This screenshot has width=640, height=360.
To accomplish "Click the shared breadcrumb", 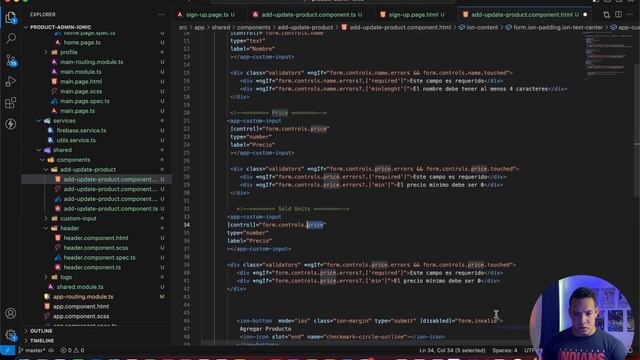I will coord(221,27).
